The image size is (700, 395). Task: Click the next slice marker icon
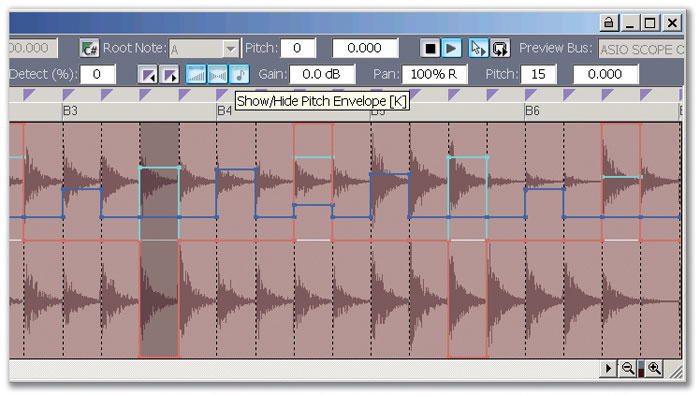[170, 75]
